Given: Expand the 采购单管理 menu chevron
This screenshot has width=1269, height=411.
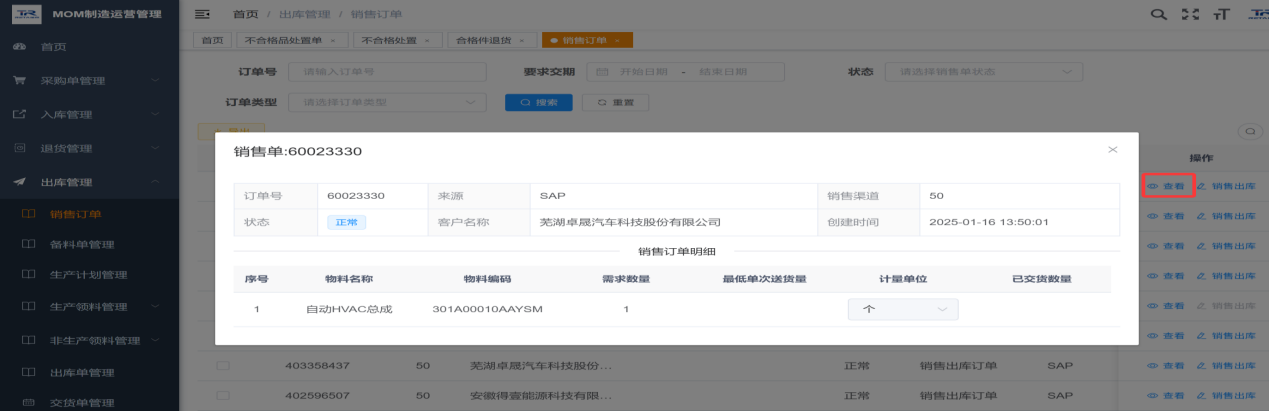Looking at the screenshot, I should (x=154, y=80).
